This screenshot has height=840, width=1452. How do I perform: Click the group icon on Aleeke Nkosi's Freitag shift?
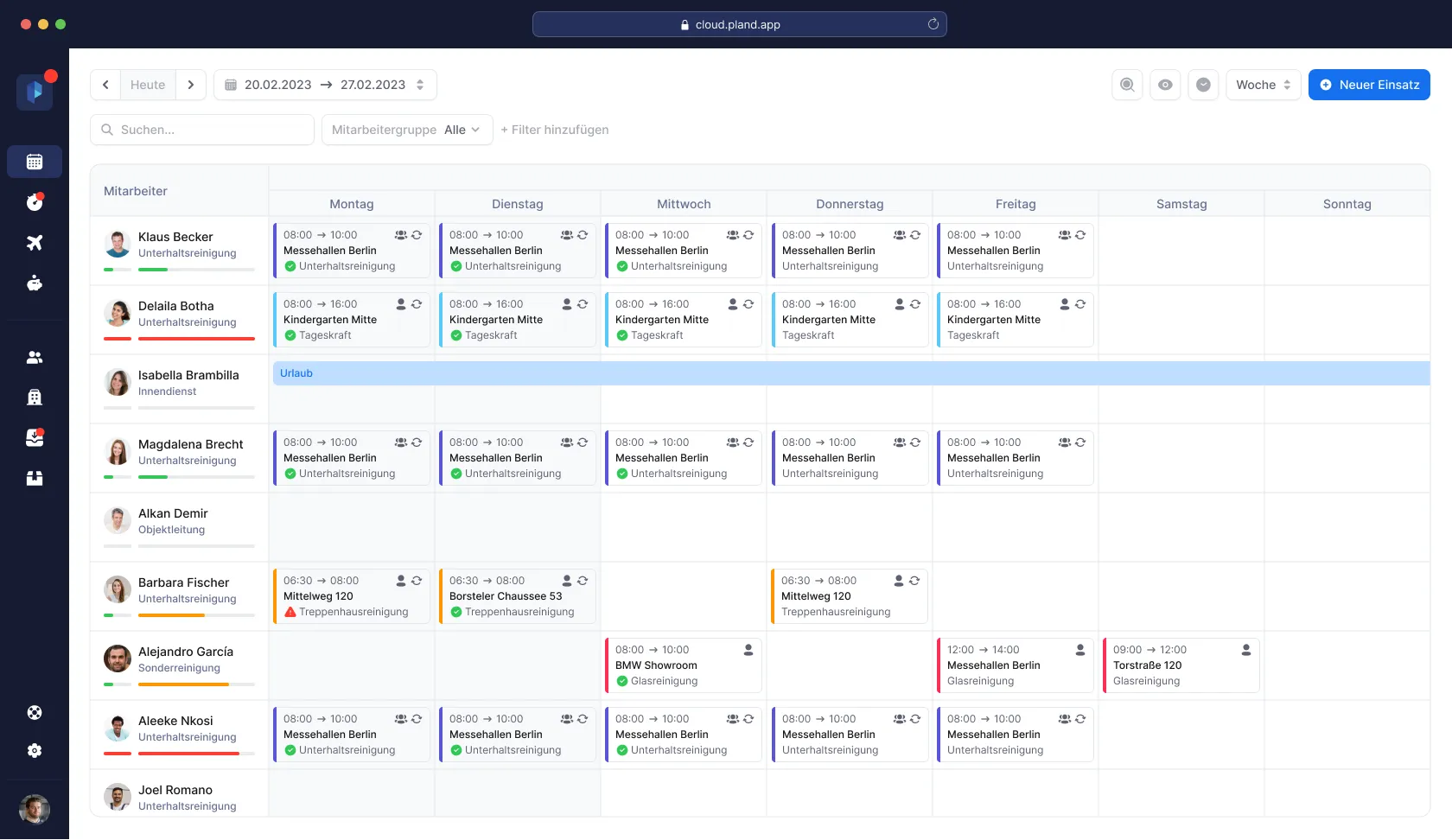(x=1065, y=719)
